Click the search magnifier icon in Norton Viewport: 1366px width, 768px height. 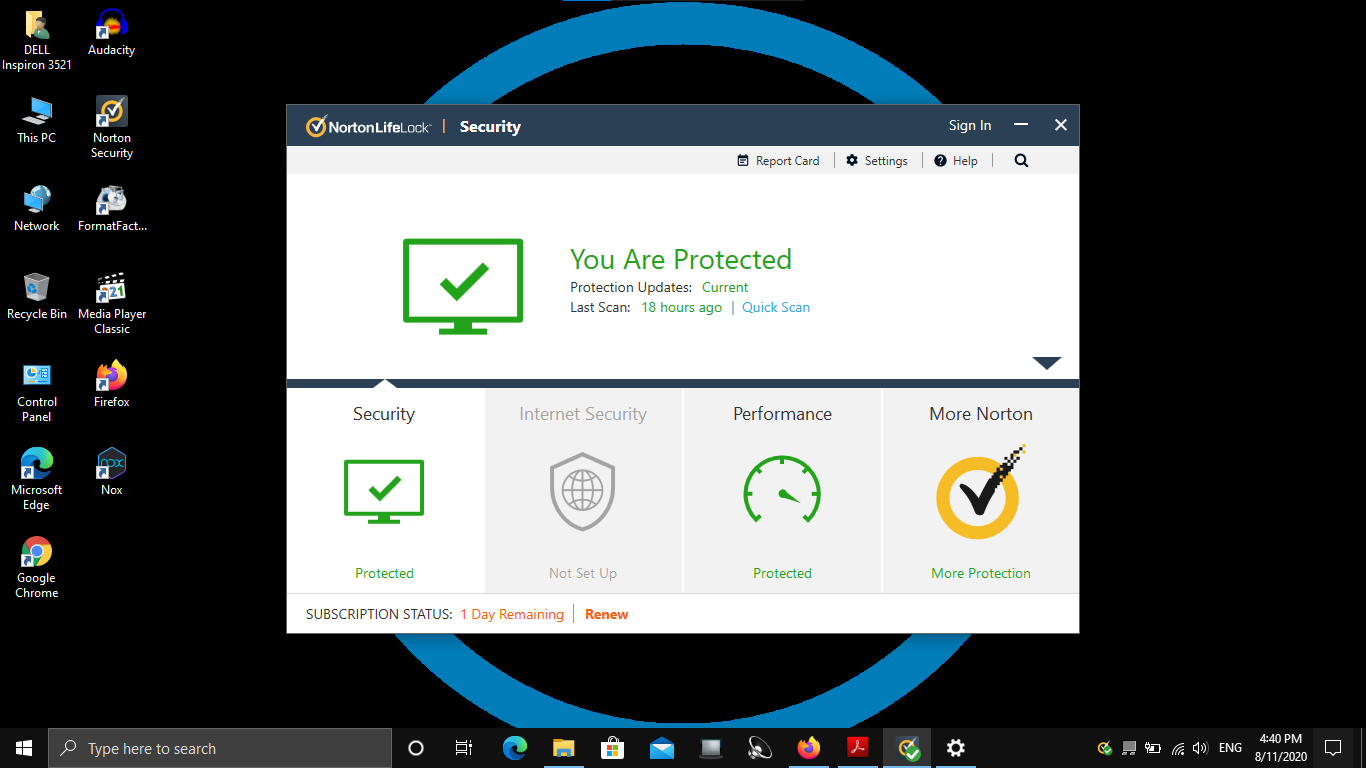click(x=1021, y=160)
